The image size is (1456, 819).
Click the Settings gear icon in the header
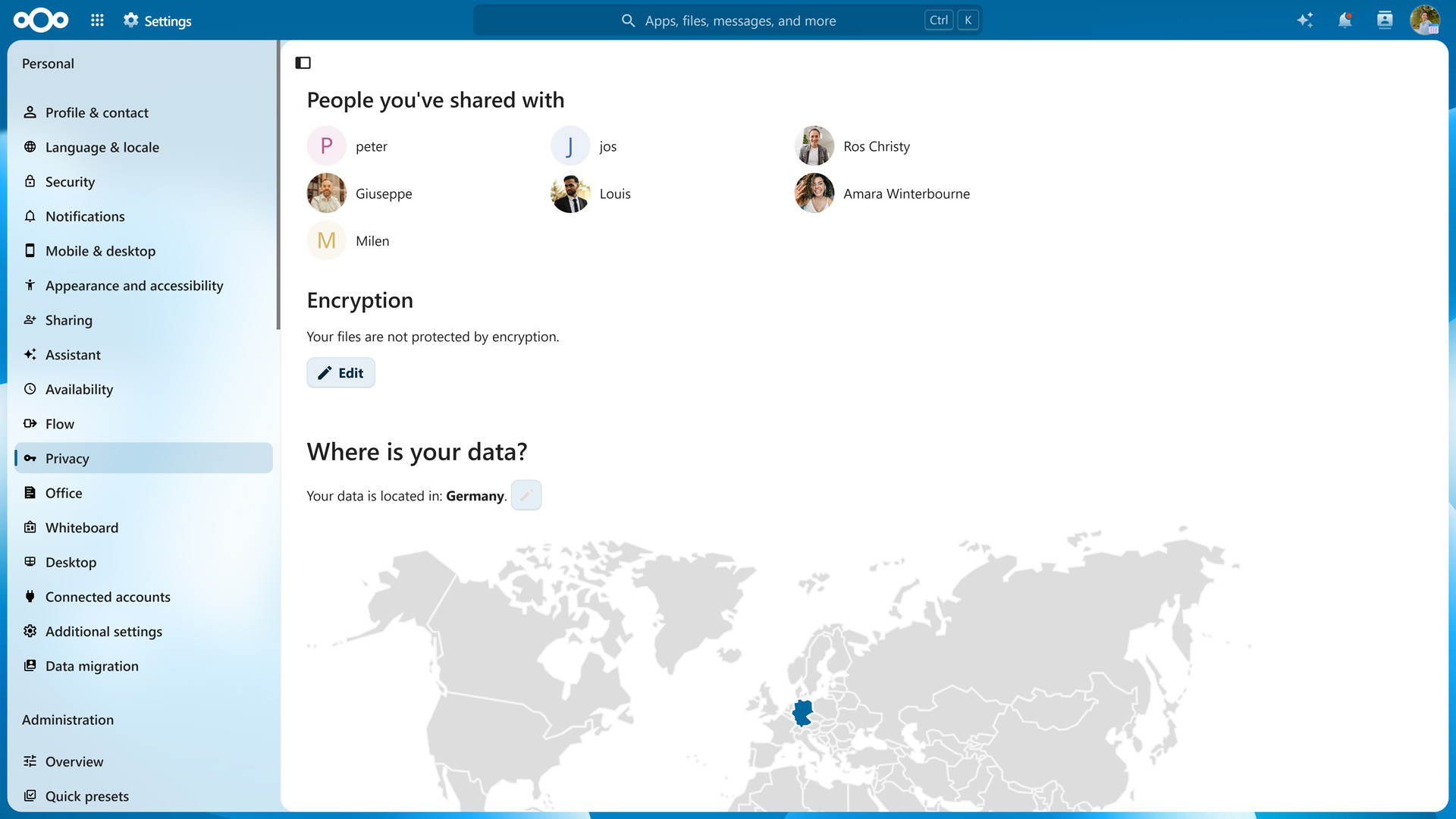131,20
